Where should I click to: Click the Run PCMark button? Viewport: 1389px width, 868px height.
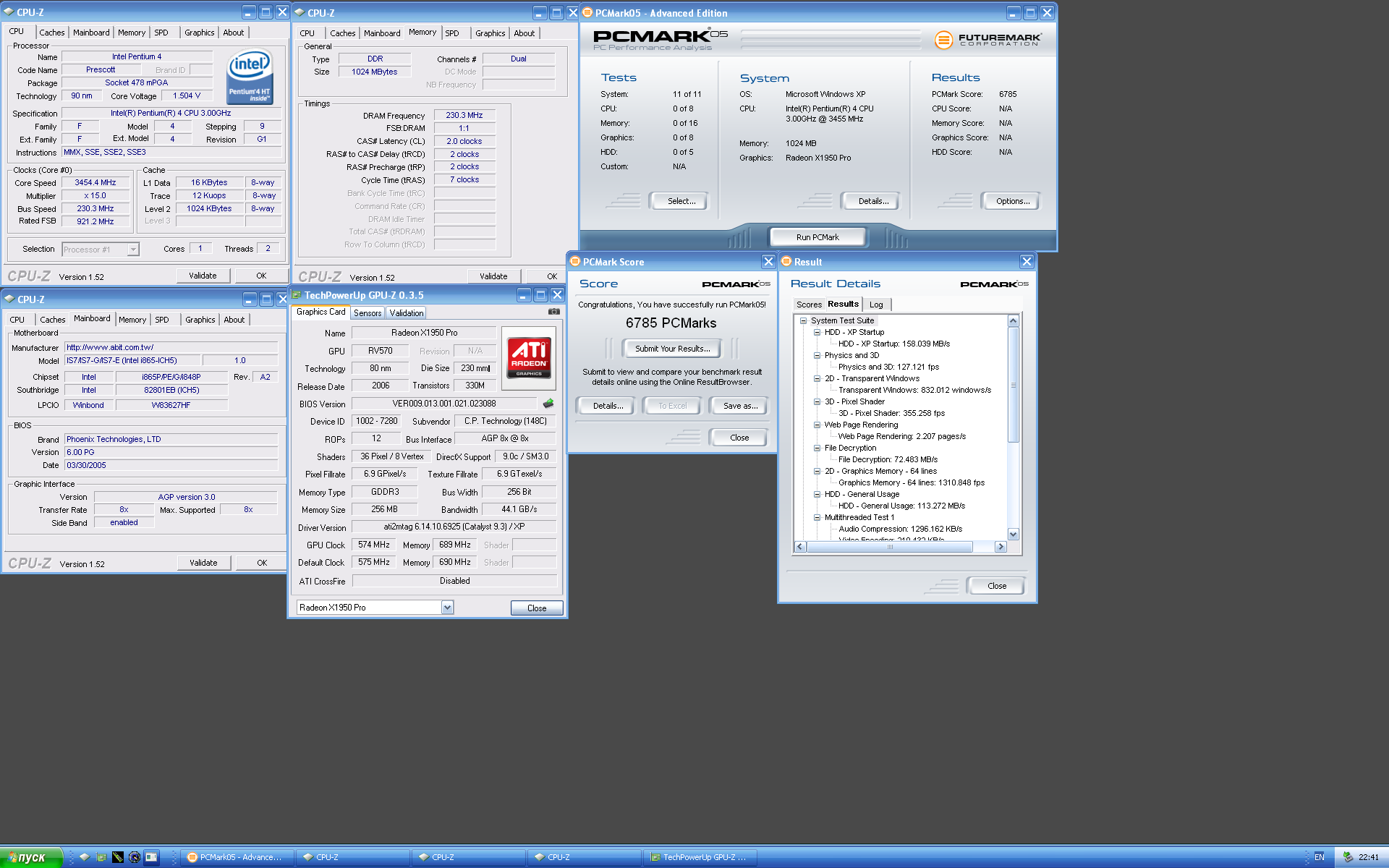tap(817, 237)
